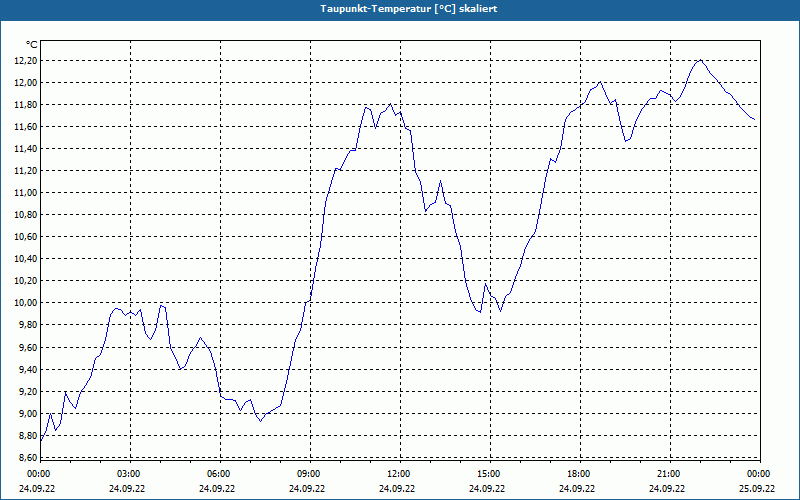
Task: Click the '10,60' y-axis value
Action: [26, 237]
